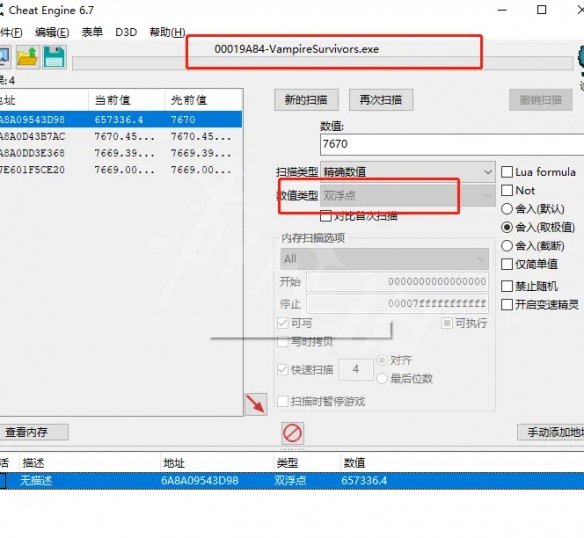Toggle freeze checkbox for 无描述 entry
Image resolution: width=584 pixels, height=538 pixels.
point(2,481)
